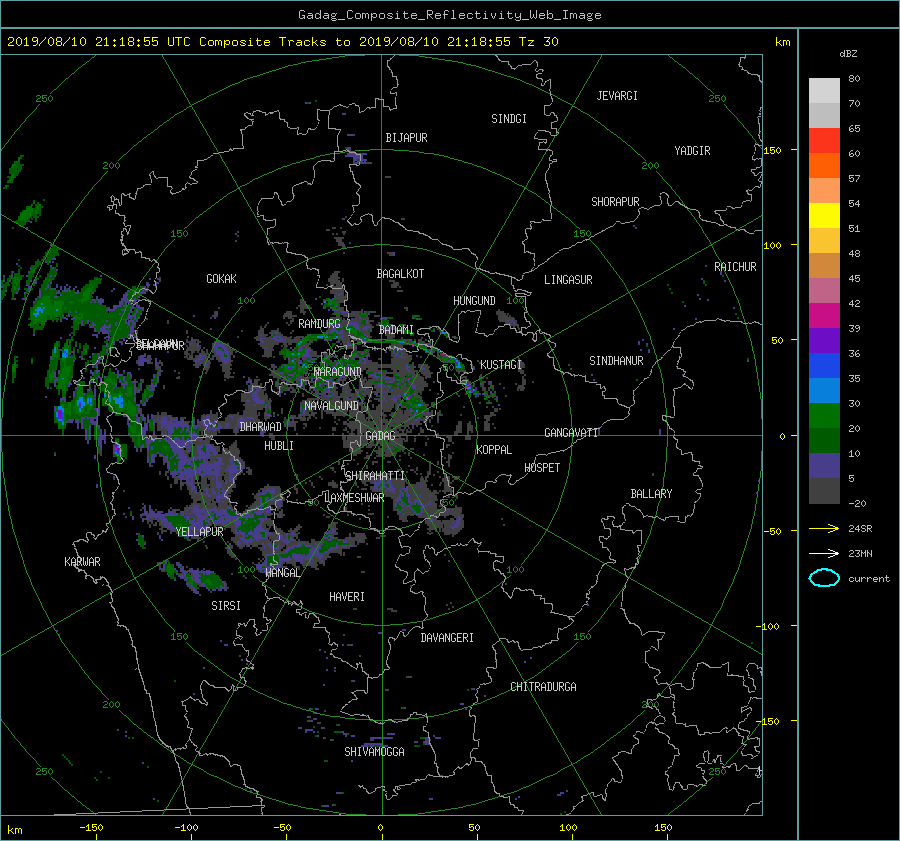The image size is (900, 841).
Task: Click the Gadag_Composite_Reflectivity_Web_Image title
Action: click(x=449, y=15)
